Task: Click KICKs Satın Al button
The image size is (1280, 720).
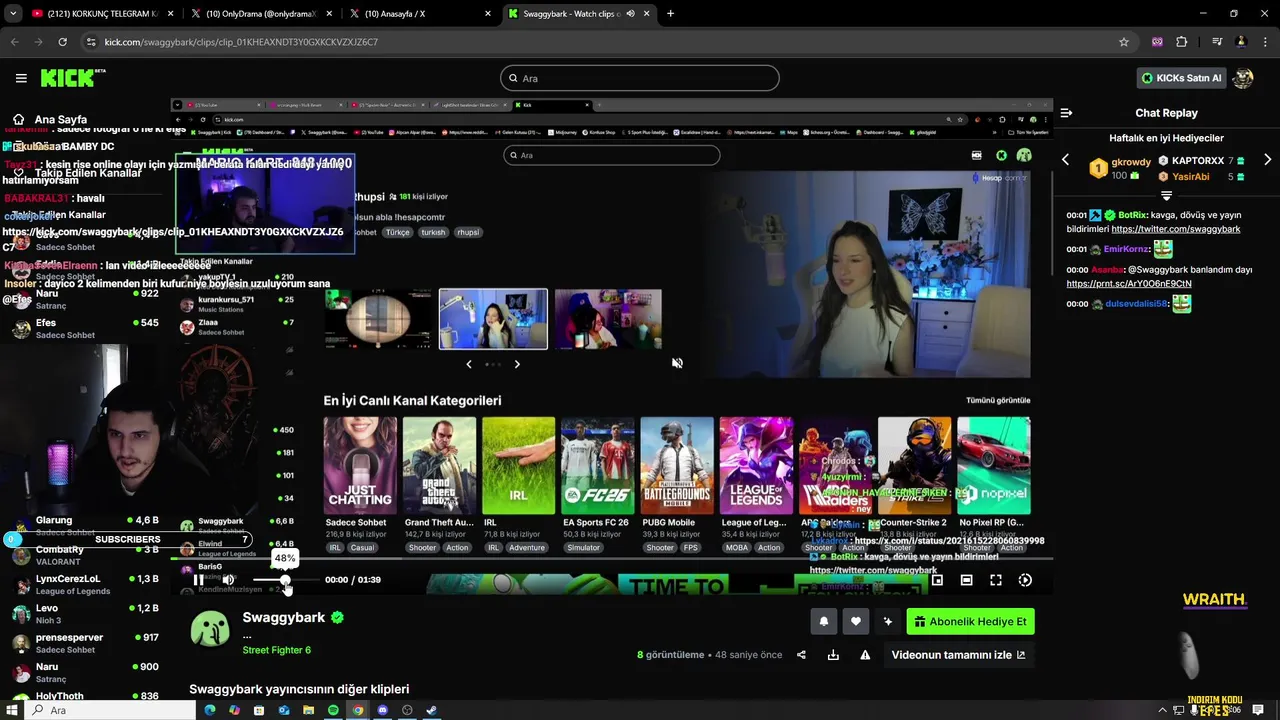Action: click(x=1182, y=78)
